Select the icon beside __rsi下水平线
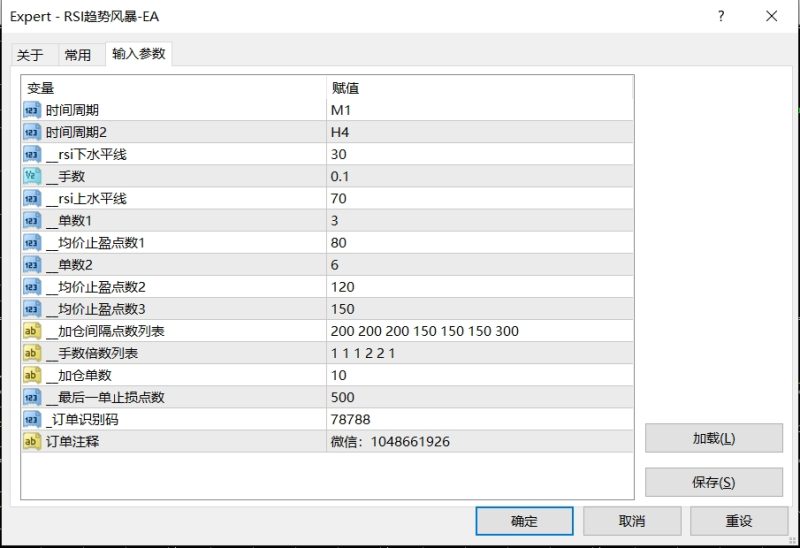 32,154
